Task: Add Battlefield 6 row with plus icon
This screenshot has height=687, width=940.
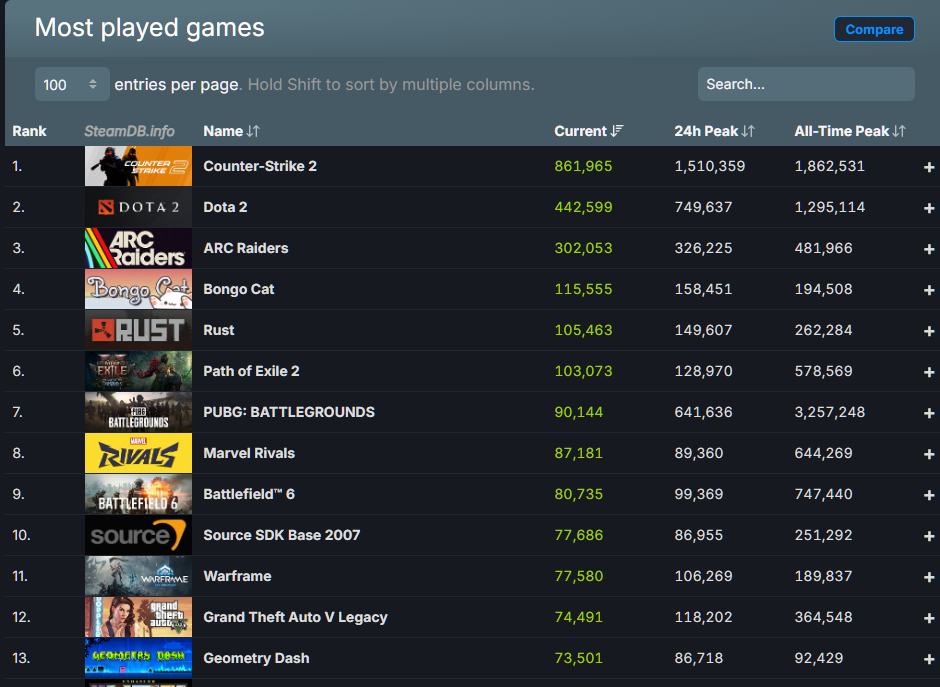Action: [x=929, y=495]
